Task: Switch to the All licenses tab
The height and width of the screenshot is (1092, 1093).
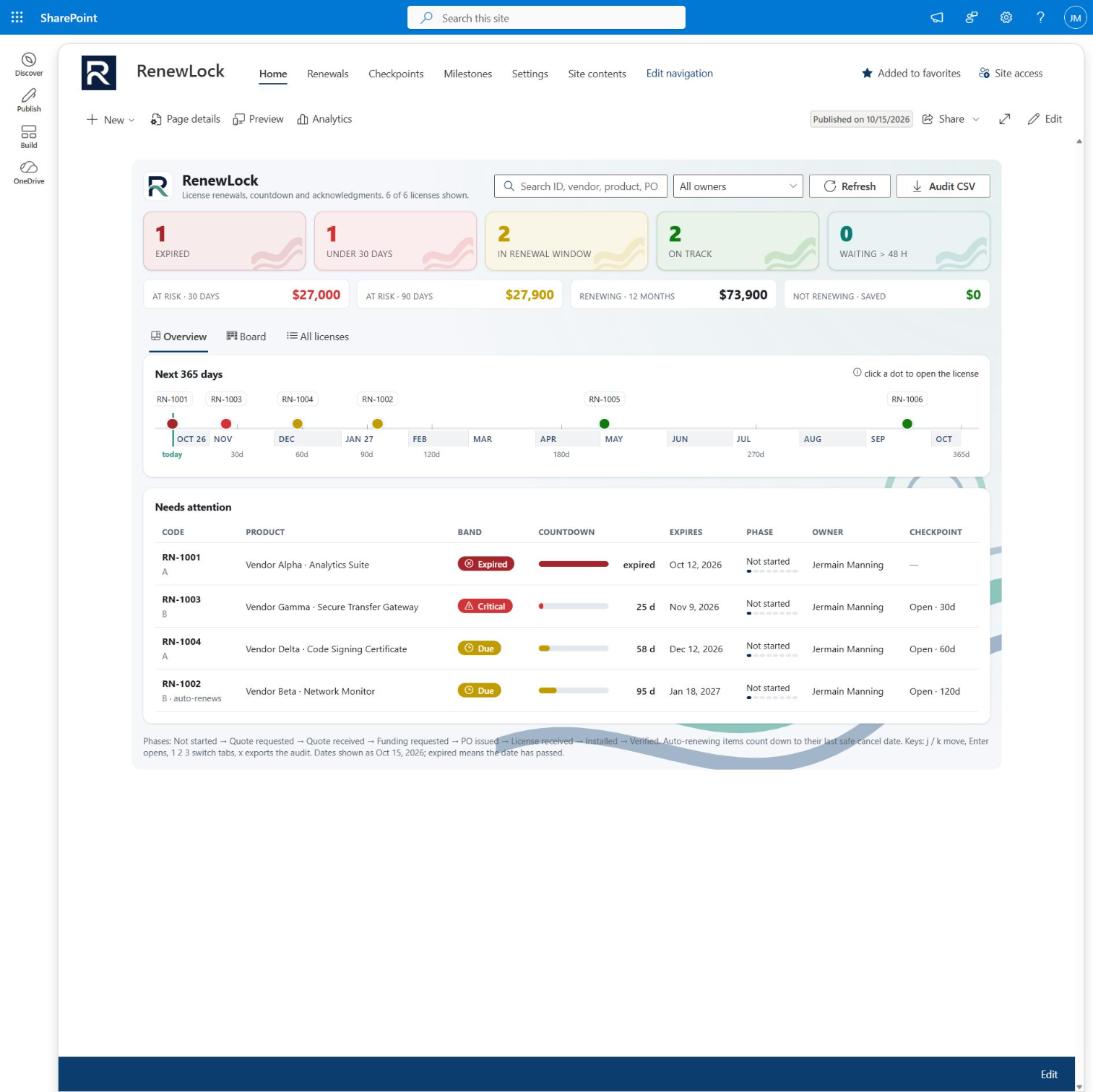Action: pos(317,337)
